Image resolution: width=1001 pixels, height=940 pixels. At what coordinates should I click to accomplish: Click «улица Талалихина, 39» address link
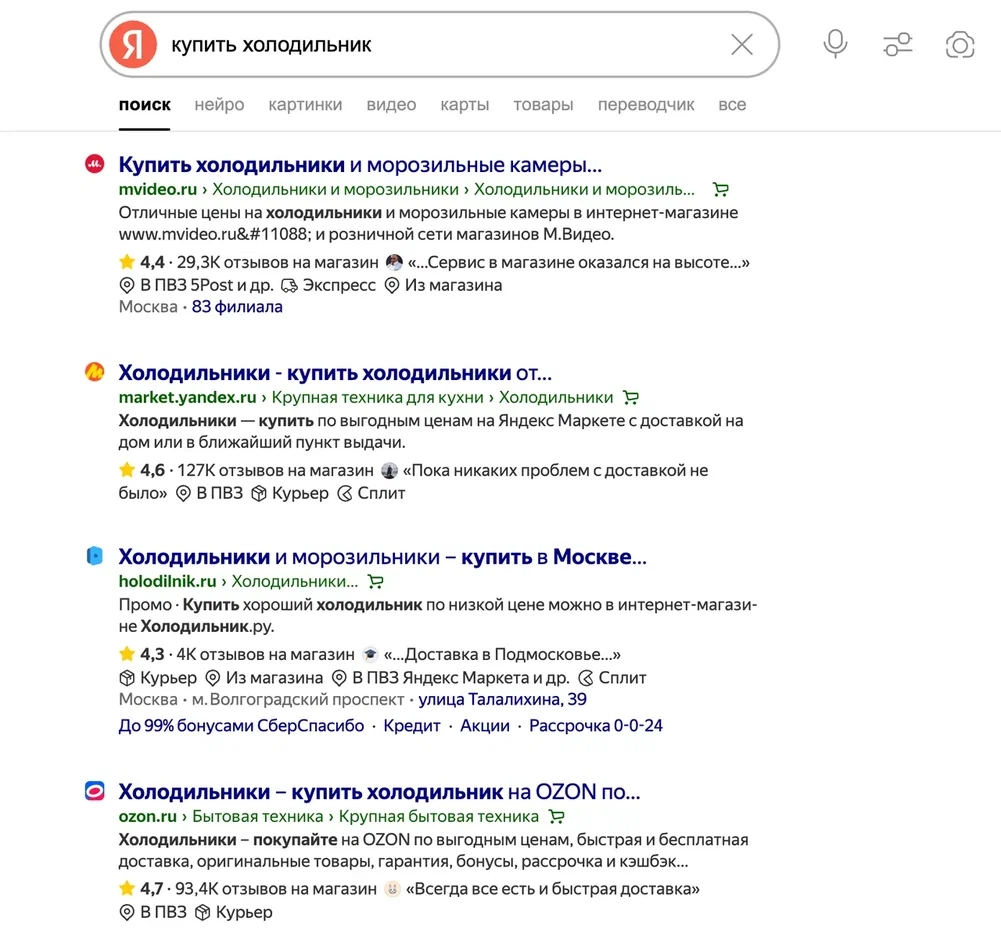point(502,699)
